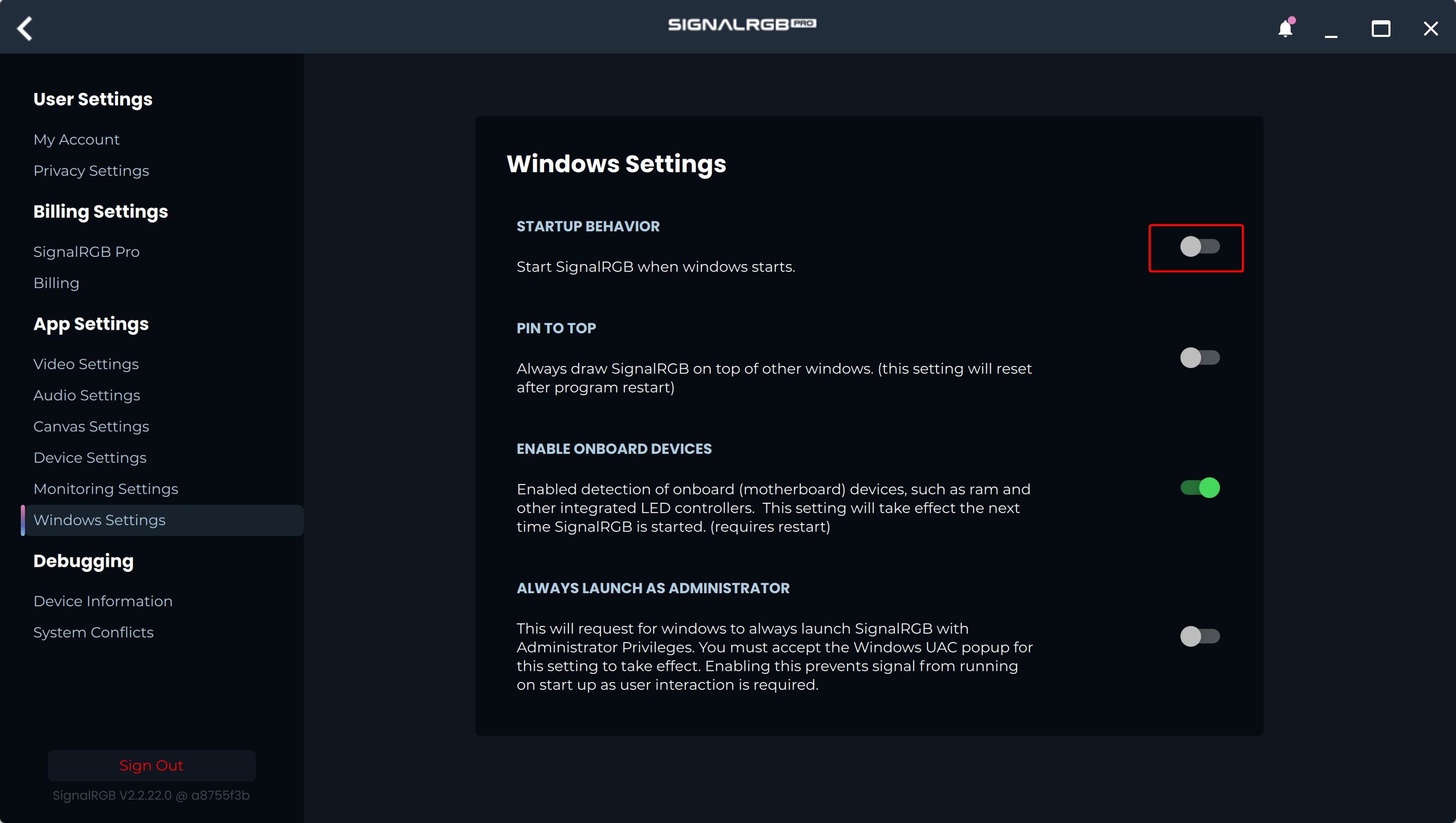
Task: Open Monitoring Settings
Action: pos(106,489)
